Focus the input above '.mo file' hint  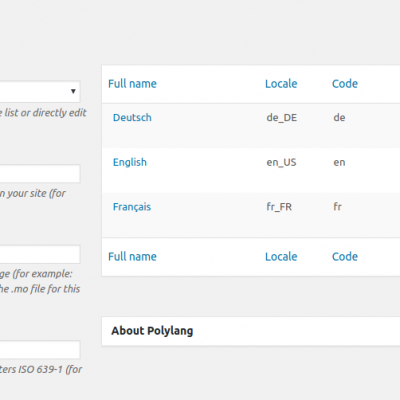(x=40, y=255)
